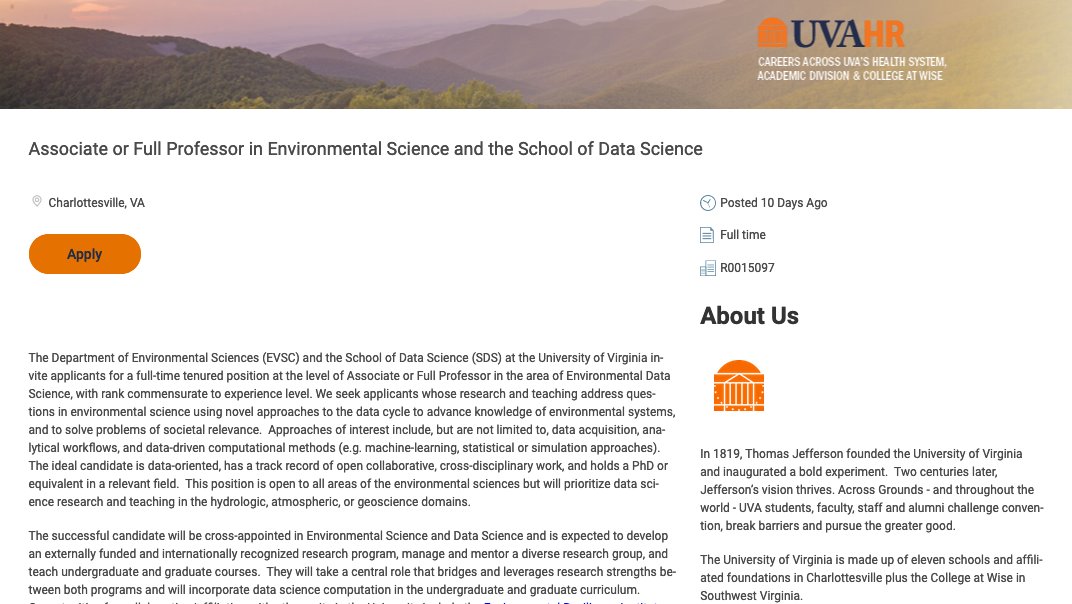Click the location pin icon
Viewport: 1072px width, 604px height.
coord(37,202)
